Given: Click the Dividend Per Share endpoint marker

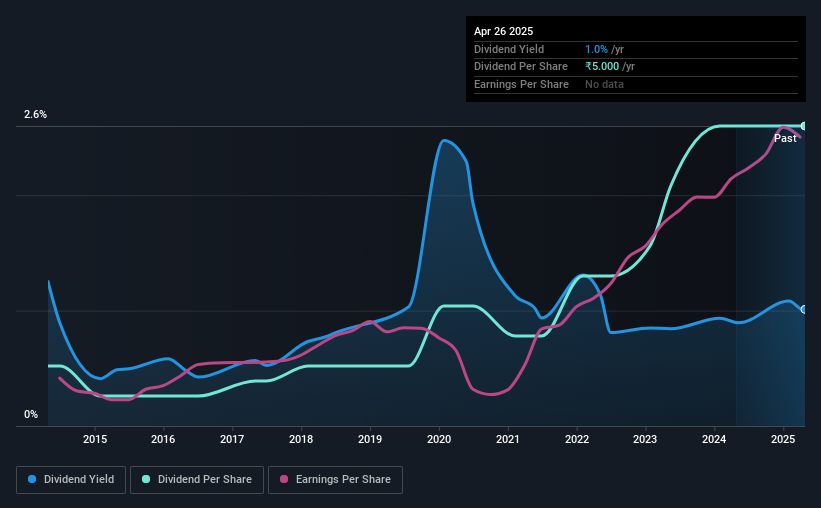Looking at the screenshot, I should [x=804, y=126].
